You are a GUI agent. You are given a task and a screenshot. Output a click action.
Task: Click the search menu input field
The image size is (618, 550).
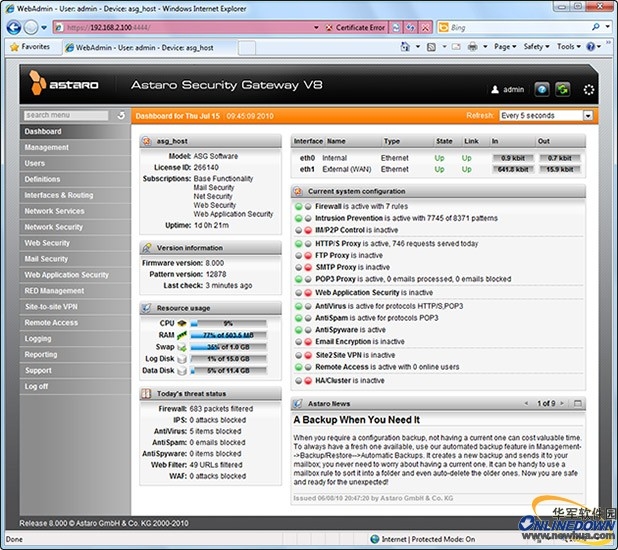click(66, 115)
